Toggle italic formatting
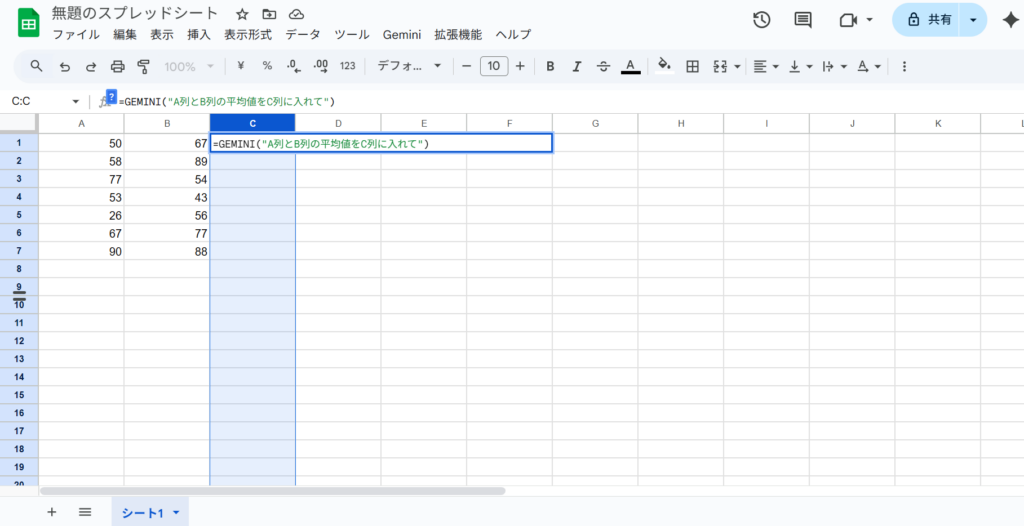This screenshot has height=526, width=1024. [x=576, y=66]
